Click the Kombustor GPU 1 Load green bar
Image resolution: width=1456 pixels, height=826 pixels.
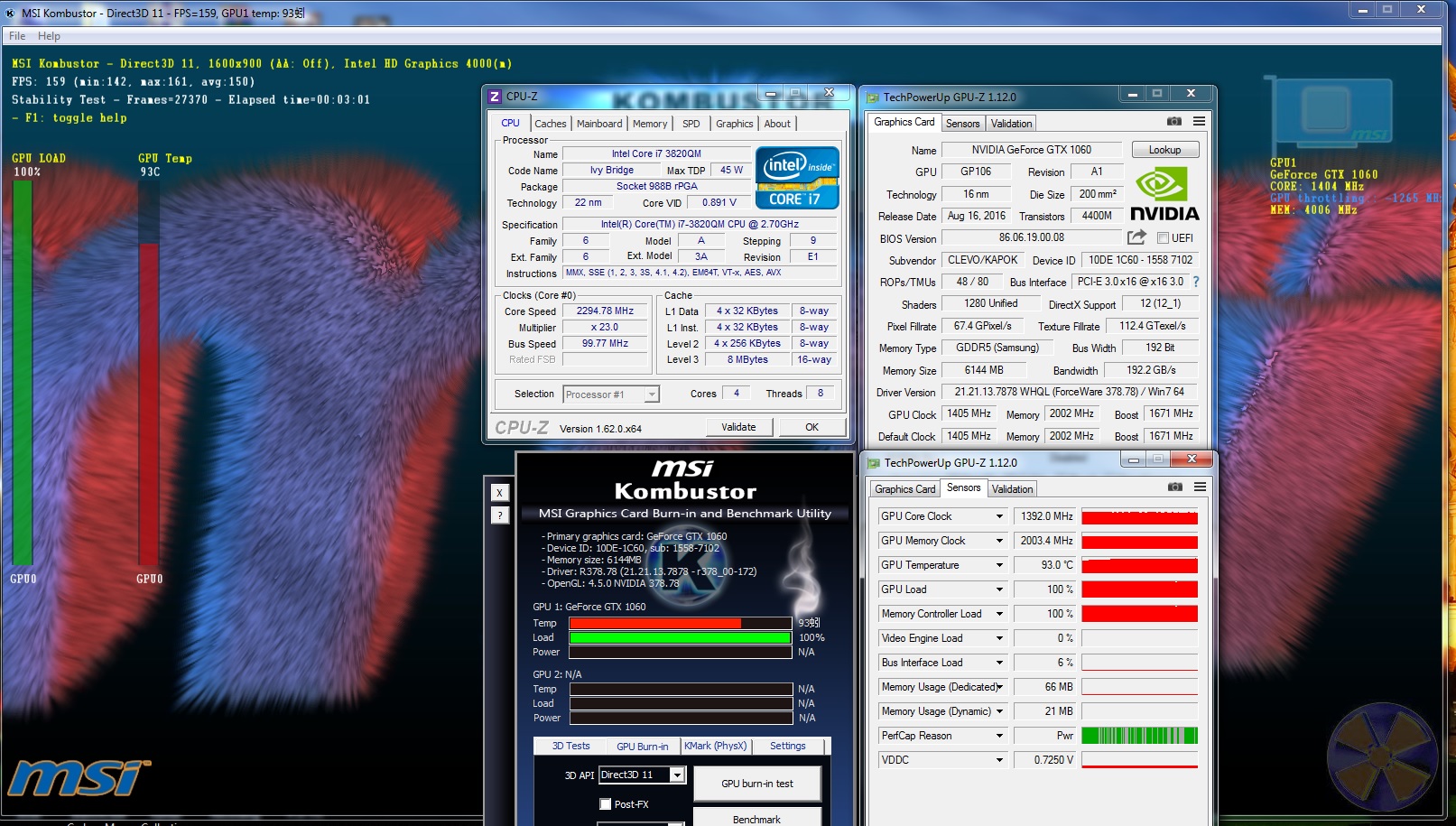coord(681,637)
